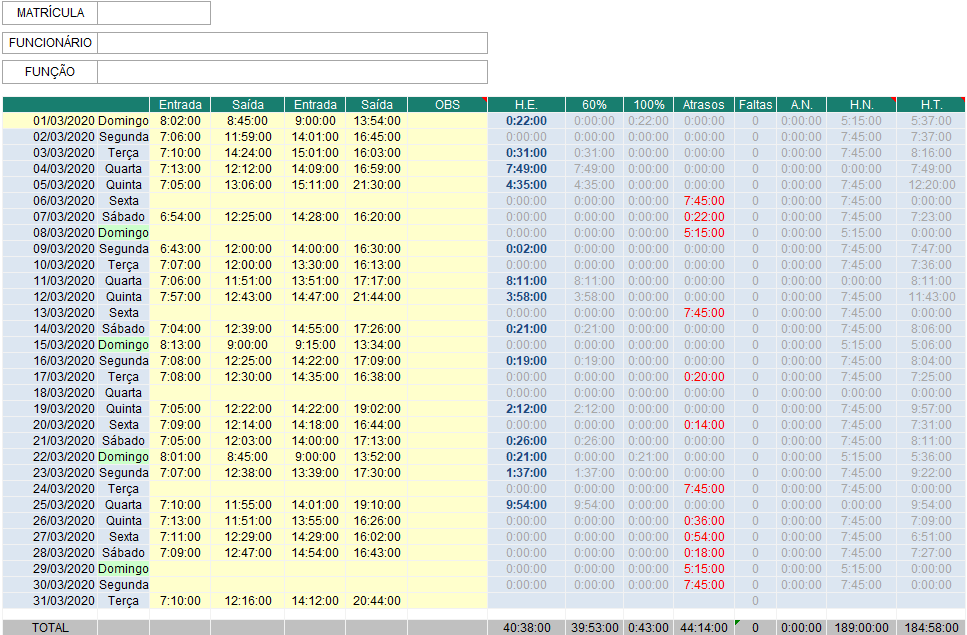Select the FUNCIONÁRIO name input field
Image resolution: width=967 pixels, height=635 pixels.
(x=292, y=43)
